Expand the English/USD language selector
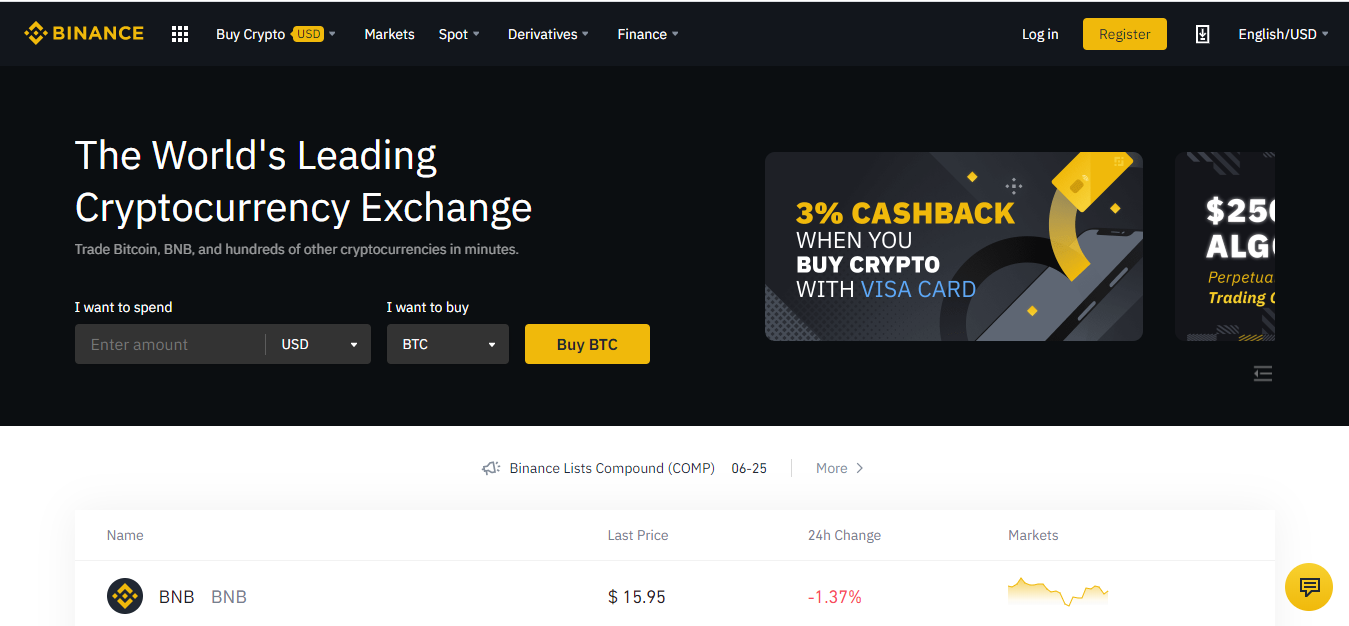This screenshot has height=626, width=1349. 1283,34
